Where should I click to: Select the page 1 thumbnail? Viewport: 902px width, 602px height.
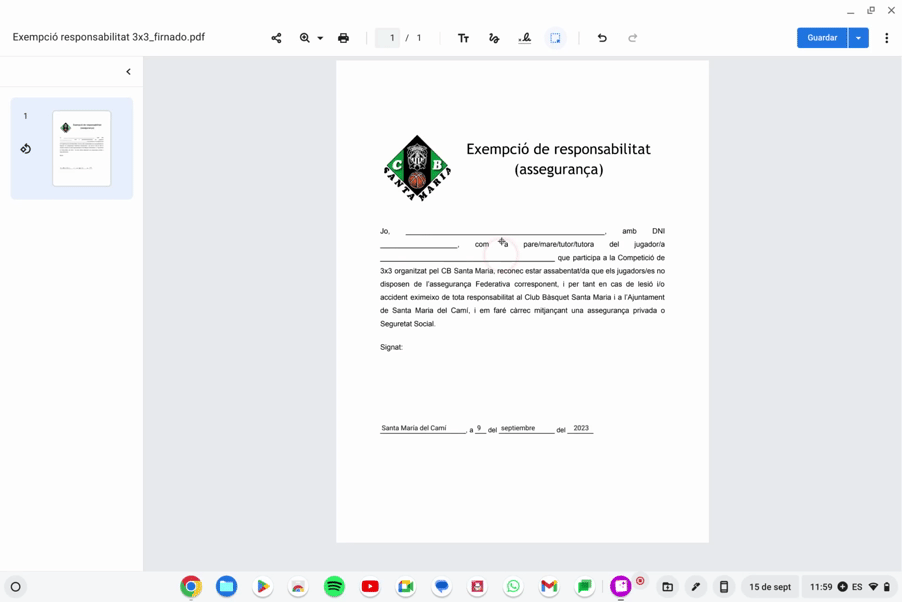click(x=81, y=148)
